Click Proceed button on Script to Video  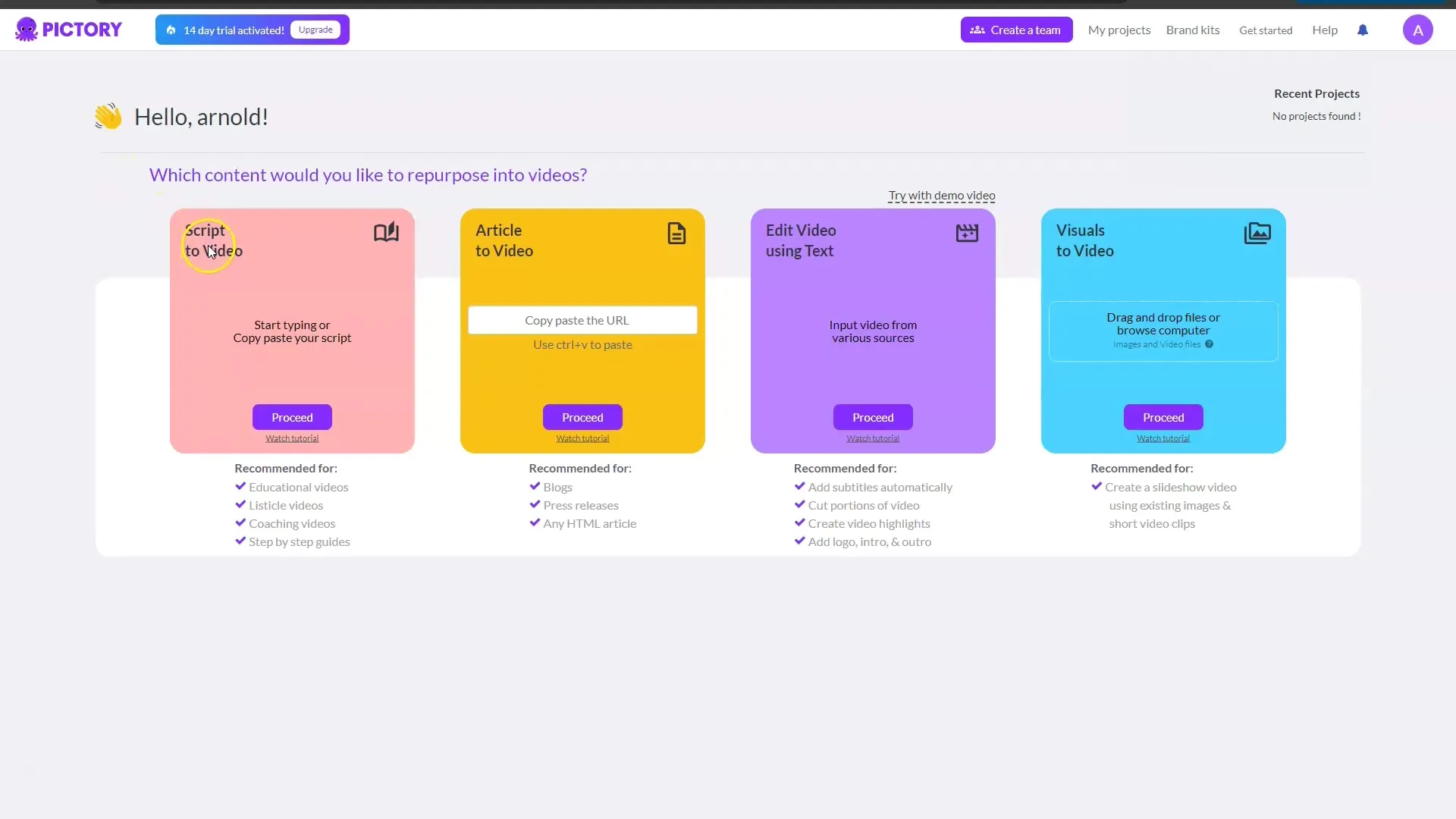point(291,417)
